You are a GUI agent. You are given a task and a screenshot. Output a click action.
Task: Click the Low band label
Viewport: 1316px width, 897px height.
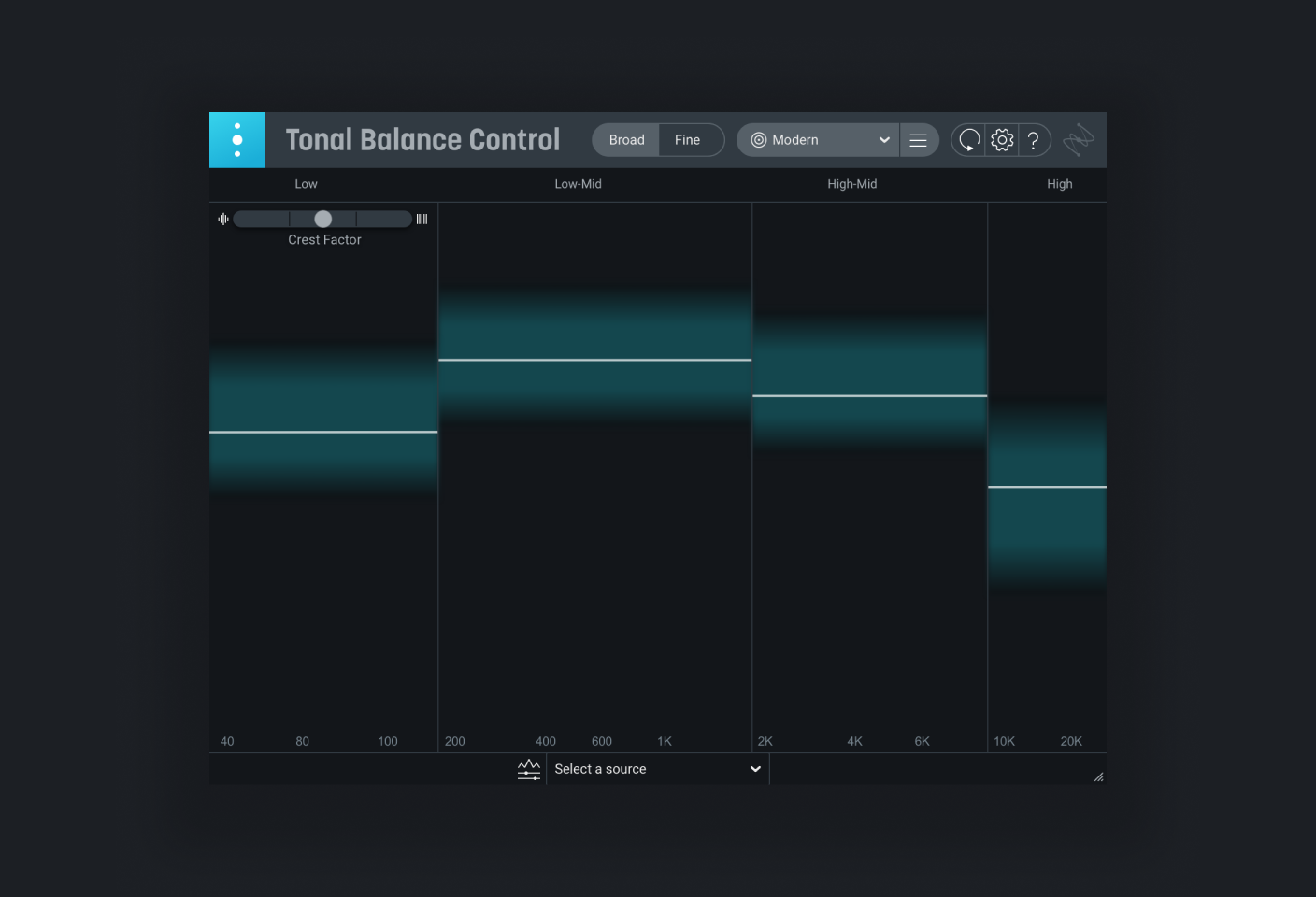pos(307,184)
